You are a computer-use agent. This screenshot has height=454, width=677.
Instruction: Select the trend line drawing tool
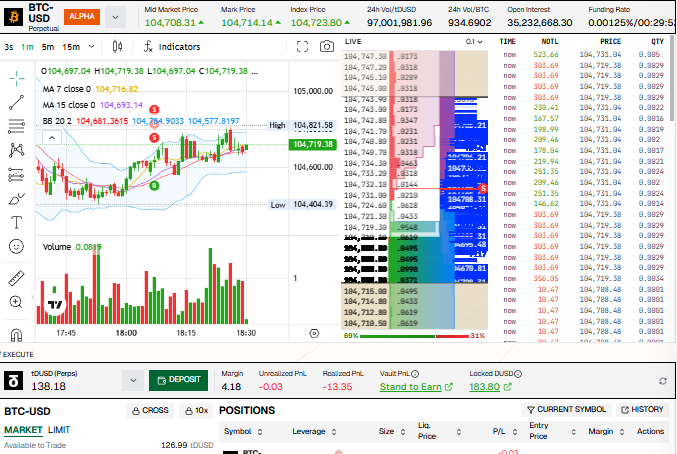point(16,102)
